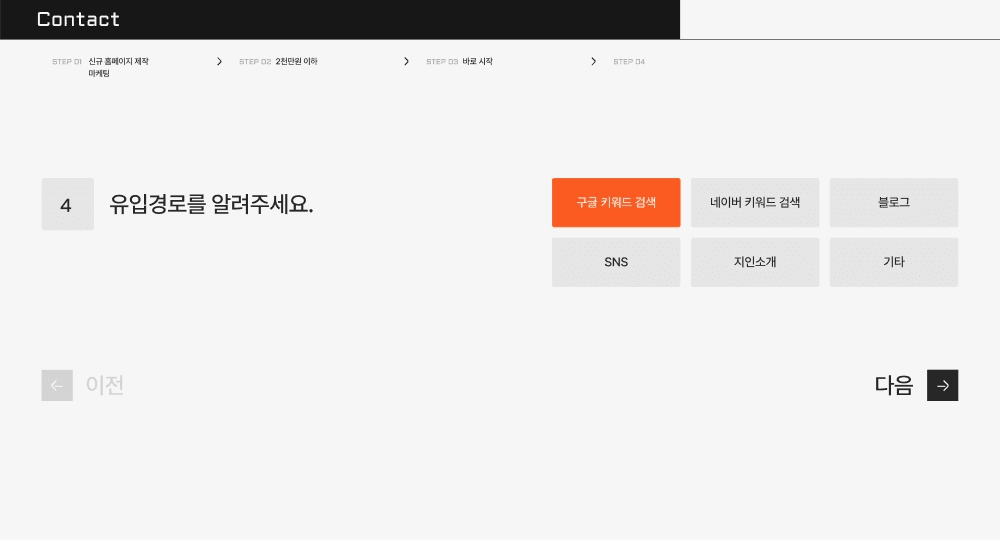Click the Contact header title
The width and height of the screenshot is (1000, 540).
point(78,19)
